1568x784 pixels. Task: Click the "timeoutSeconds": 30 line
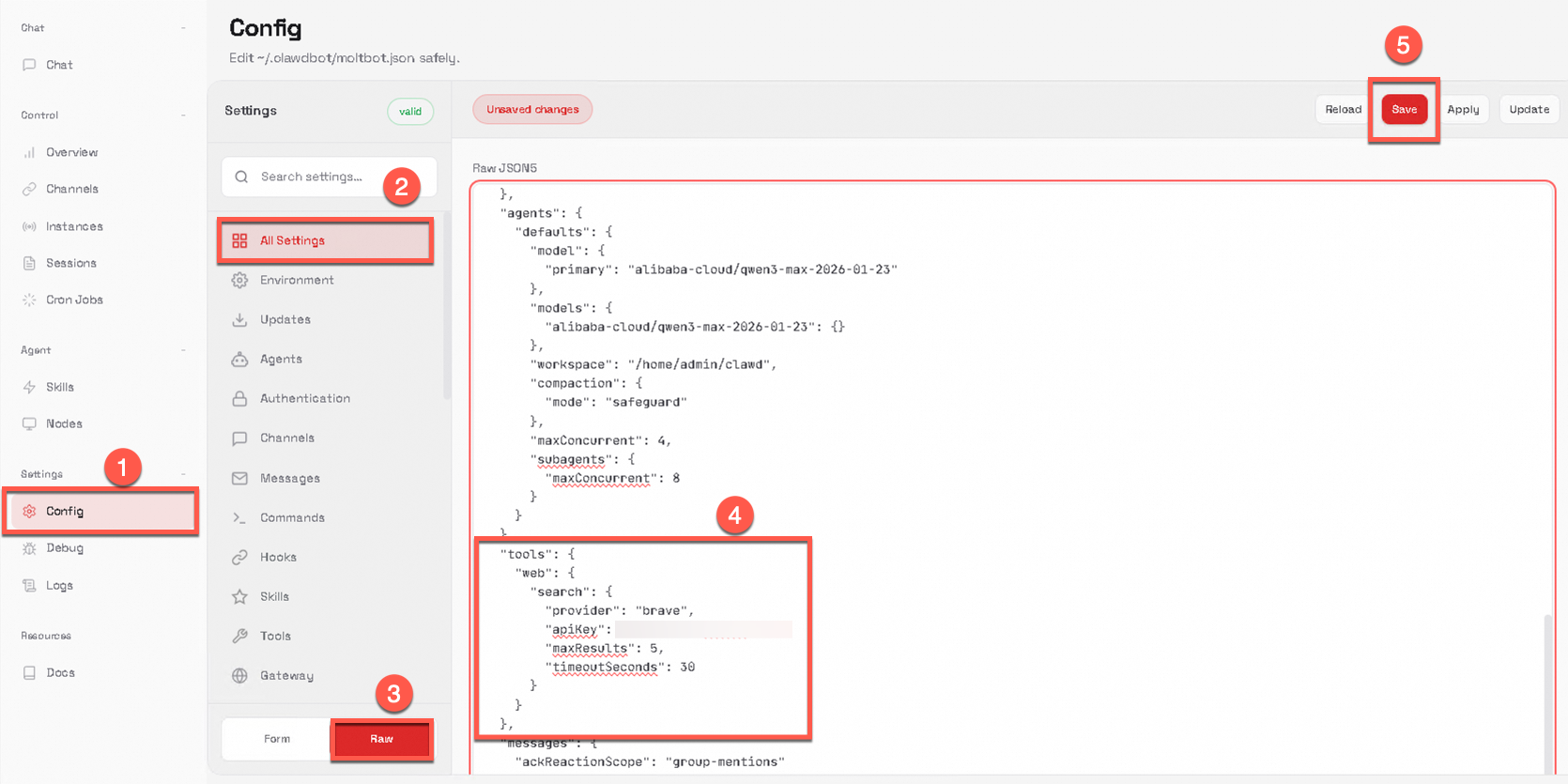621,667
